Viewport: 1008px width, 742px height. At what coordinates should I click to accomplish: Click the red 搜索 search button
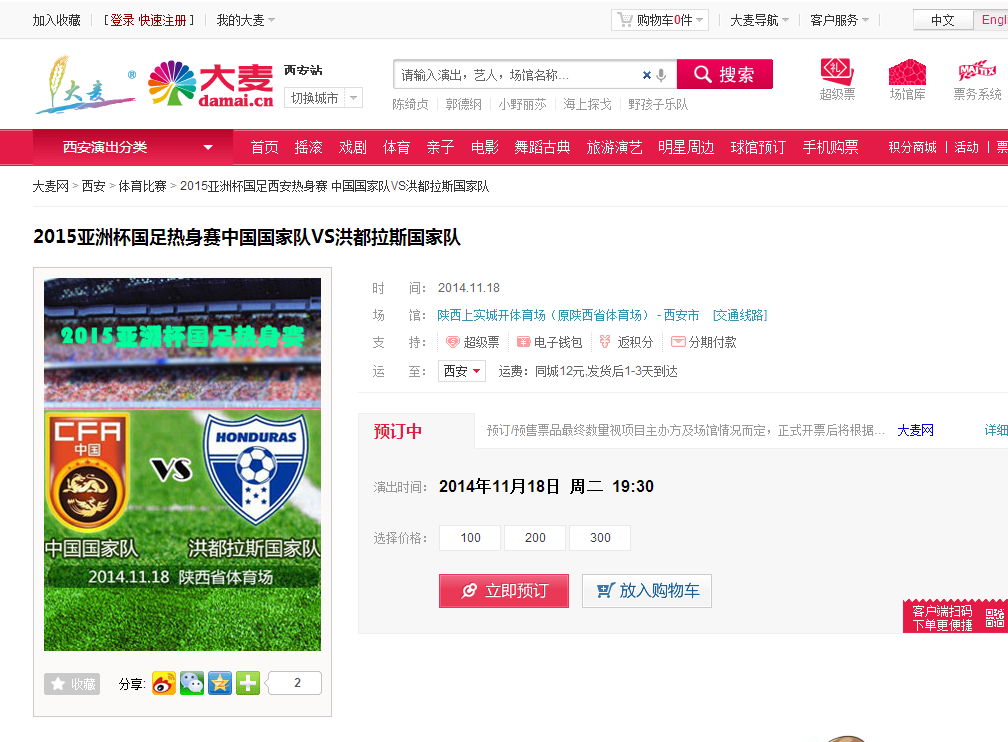click(x=724, y=74)
